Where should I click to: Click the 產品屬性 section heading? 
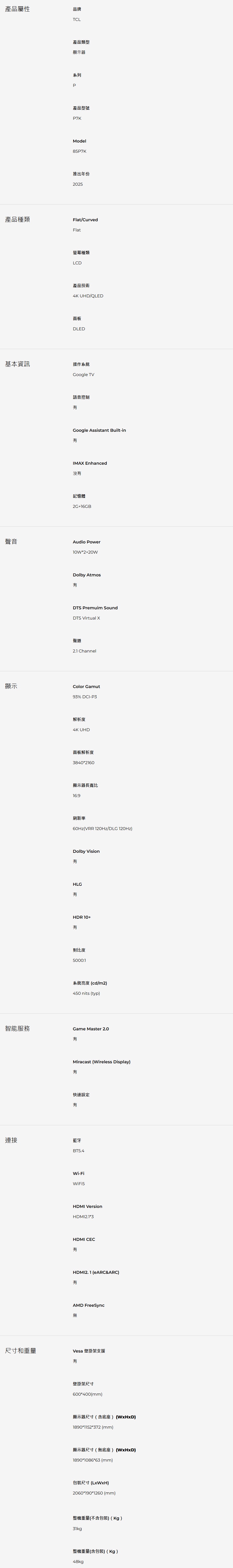[17, 9]
